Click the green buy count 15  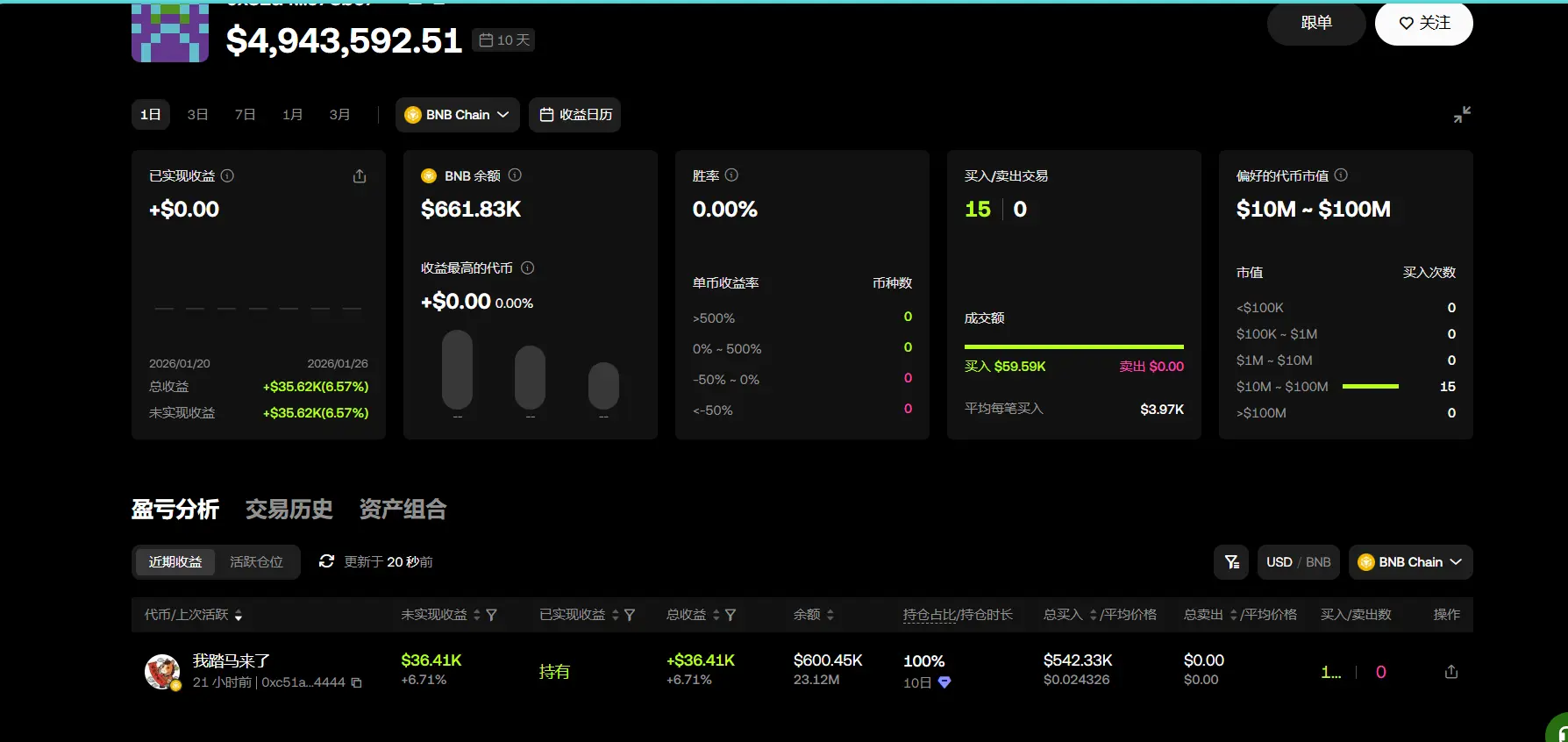[978, 210]
